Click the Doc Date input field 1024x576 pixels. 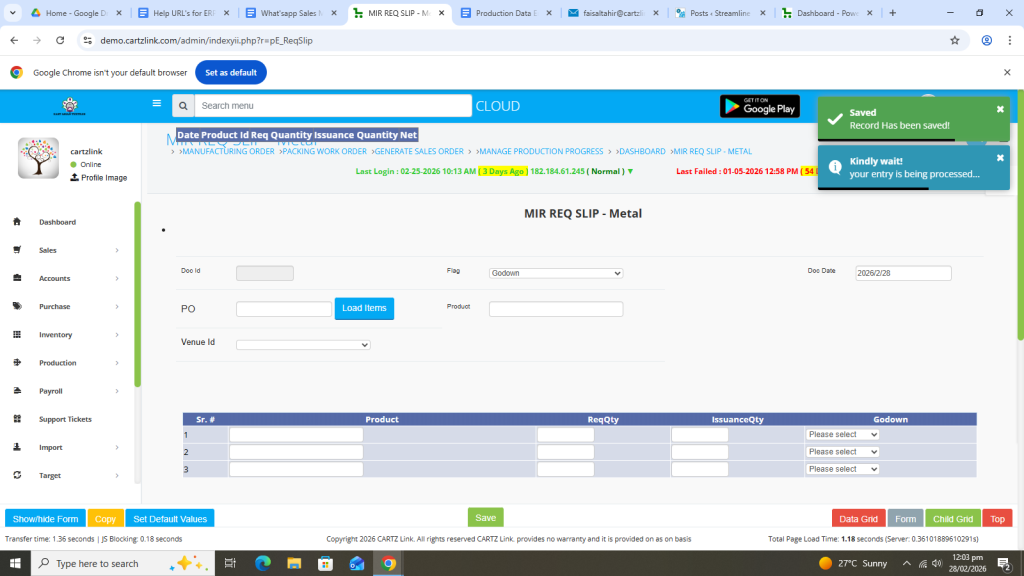coord(903,273)
